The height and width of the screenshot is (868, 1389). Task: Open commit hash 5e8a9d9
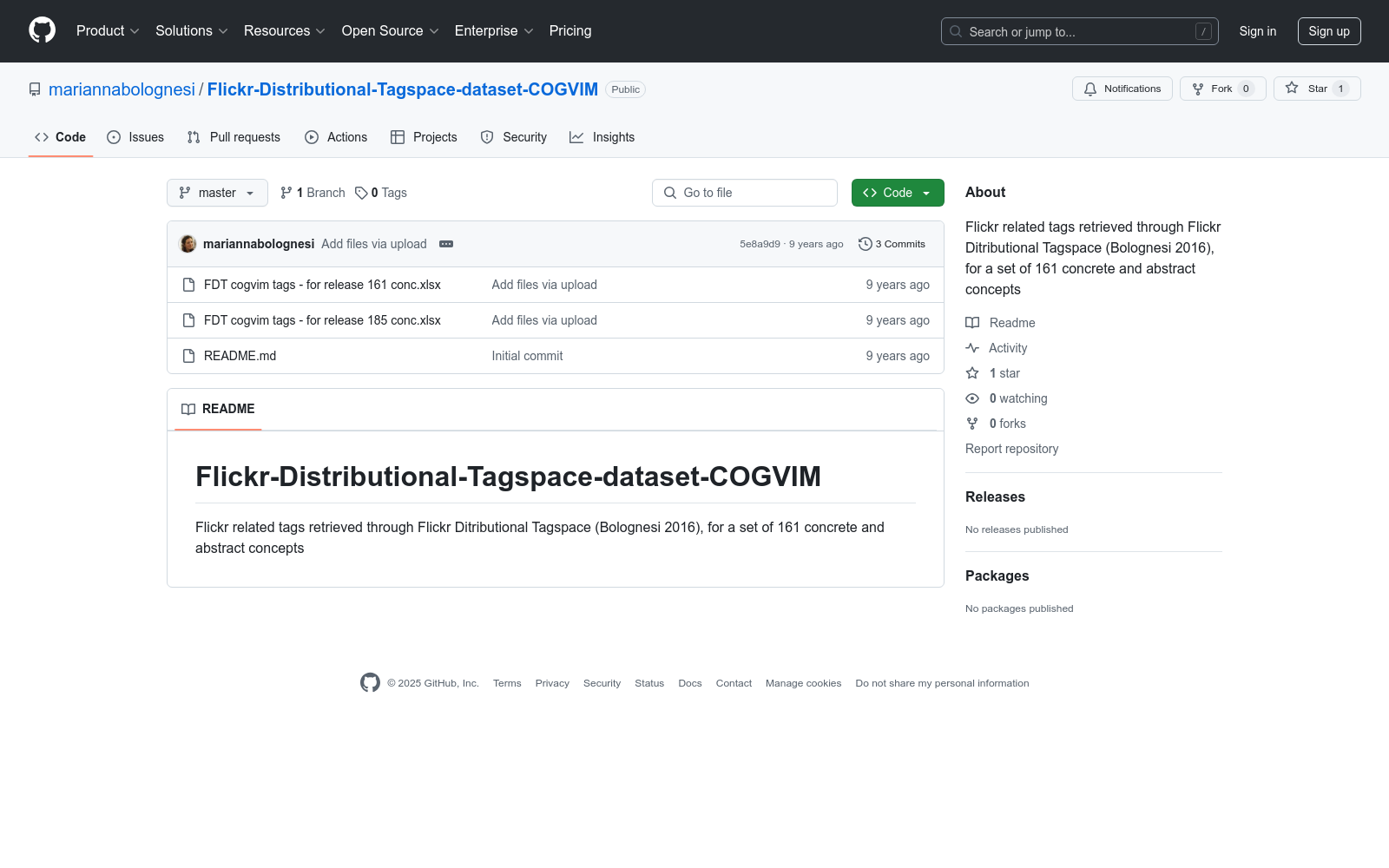pos(760,244)
